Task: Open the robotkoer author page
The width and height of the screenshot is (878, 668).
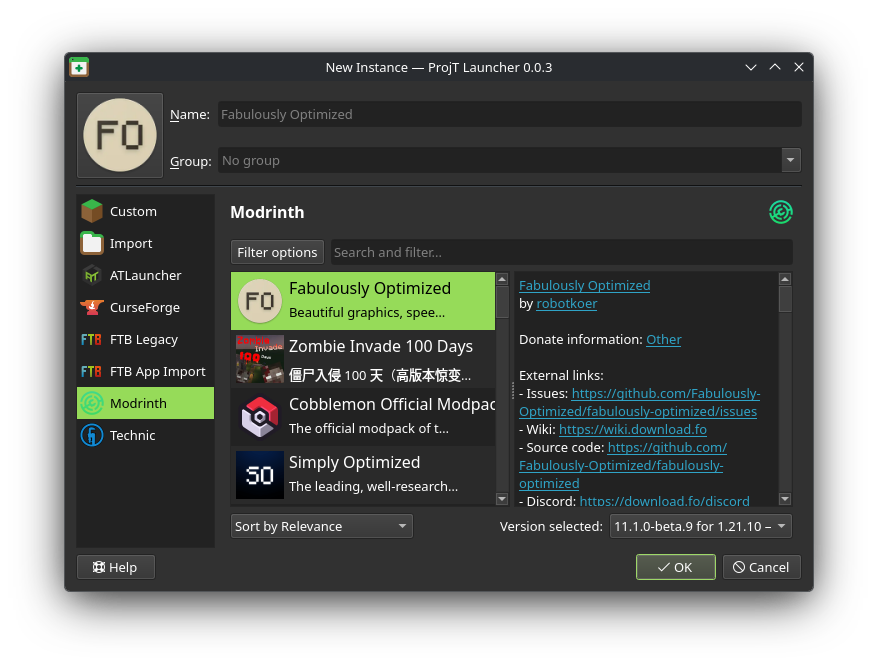Action: tap(566, 303)
